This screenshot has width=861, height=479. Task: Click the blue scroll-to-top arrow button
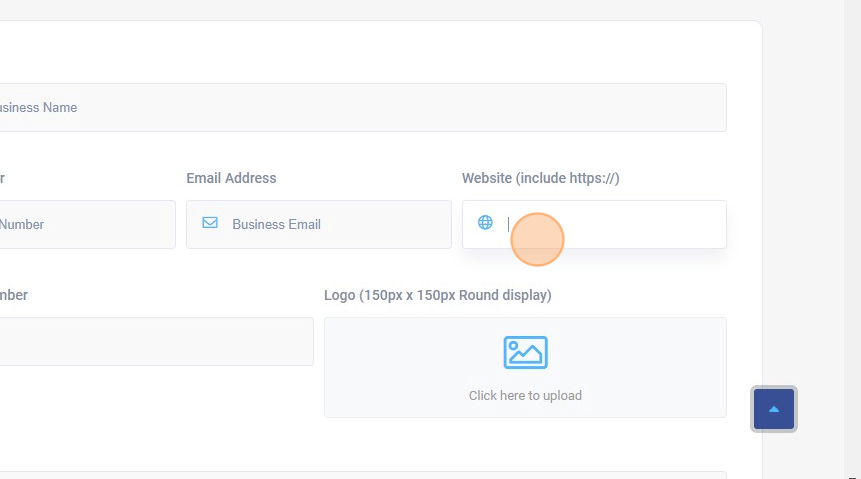pyautogui.click(x=774, y=409)
